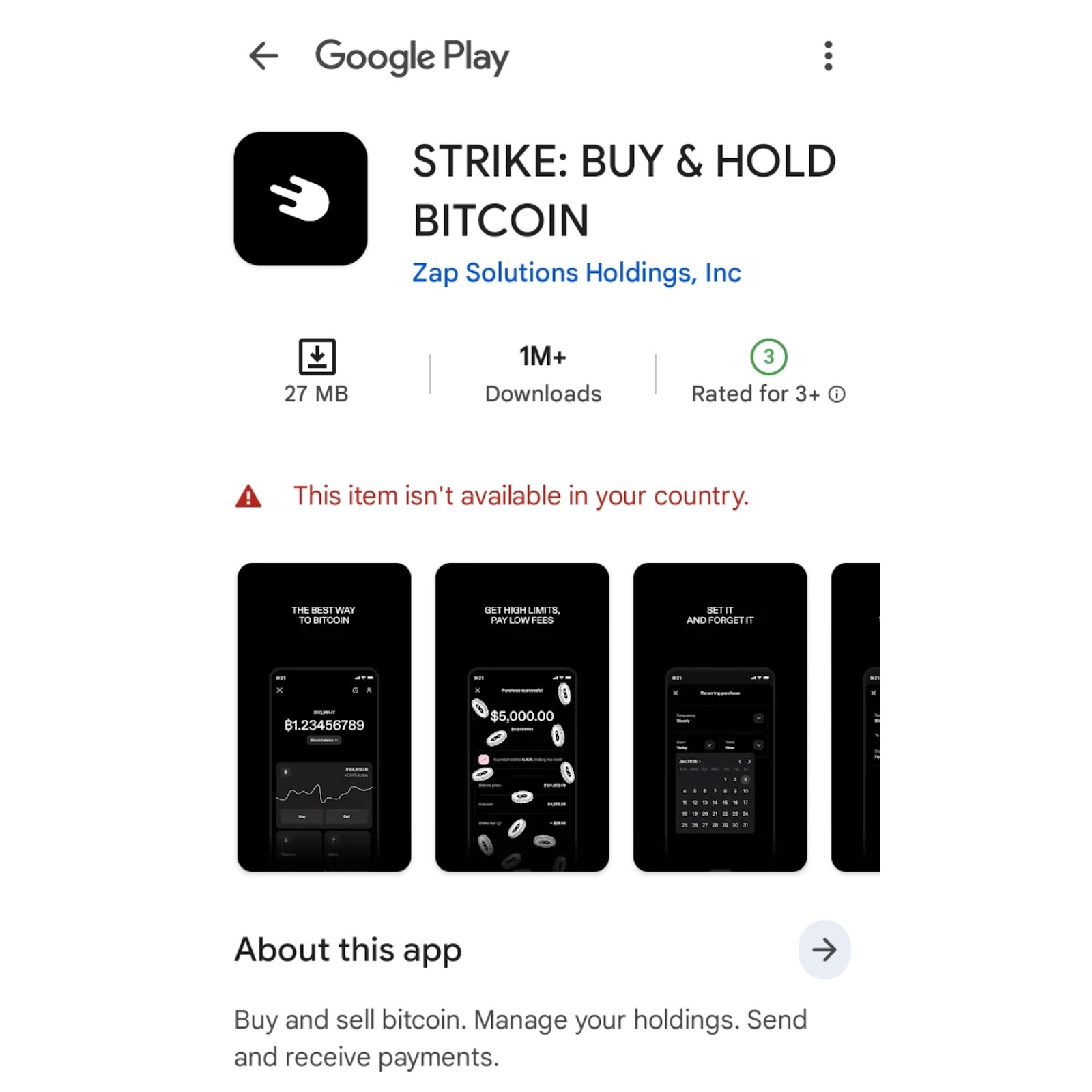Click the Strike app logo icon
This screenshot has width=1092, height=1092.
[x=300, y=199]
